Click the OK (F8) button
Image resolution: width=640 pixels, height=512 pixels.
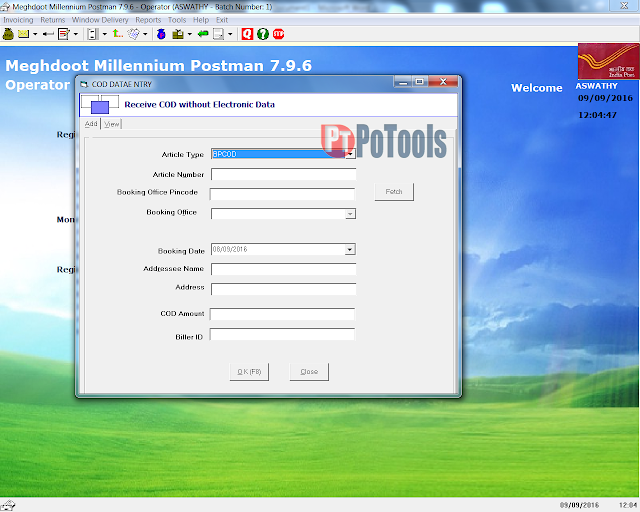click(x=249, y=372)
